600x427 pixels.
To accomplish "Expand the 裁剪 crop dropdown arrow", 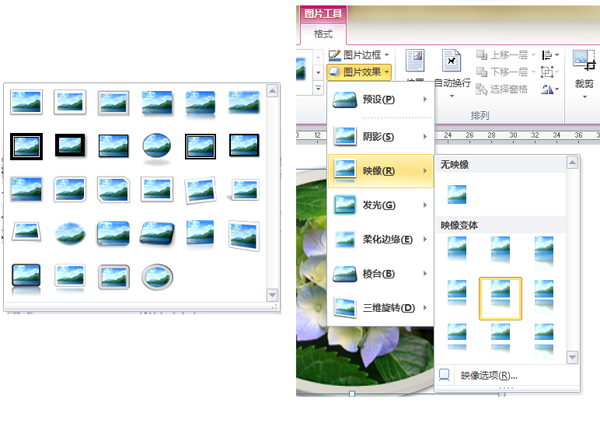I will click(585, 99).
